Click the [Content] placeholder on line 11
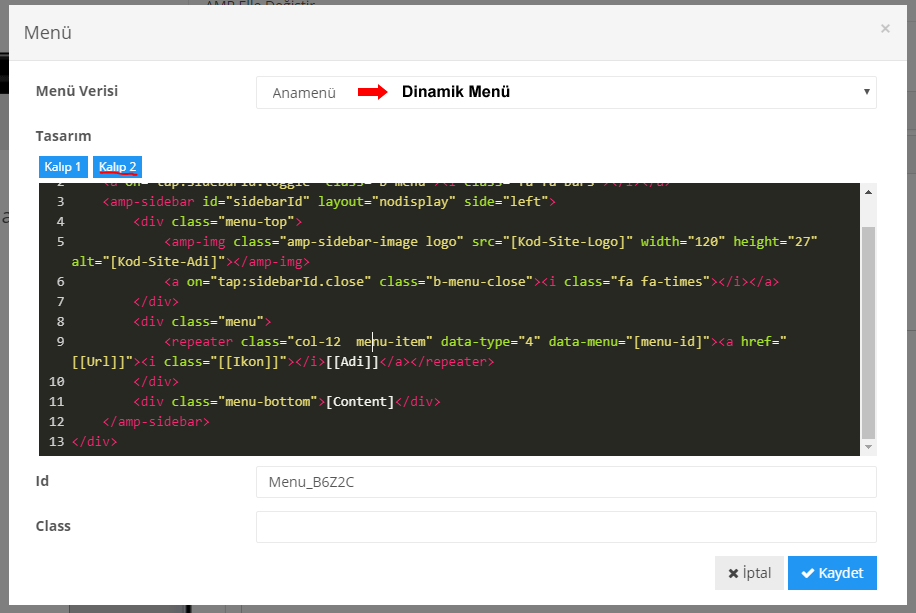 click(360, 402)
